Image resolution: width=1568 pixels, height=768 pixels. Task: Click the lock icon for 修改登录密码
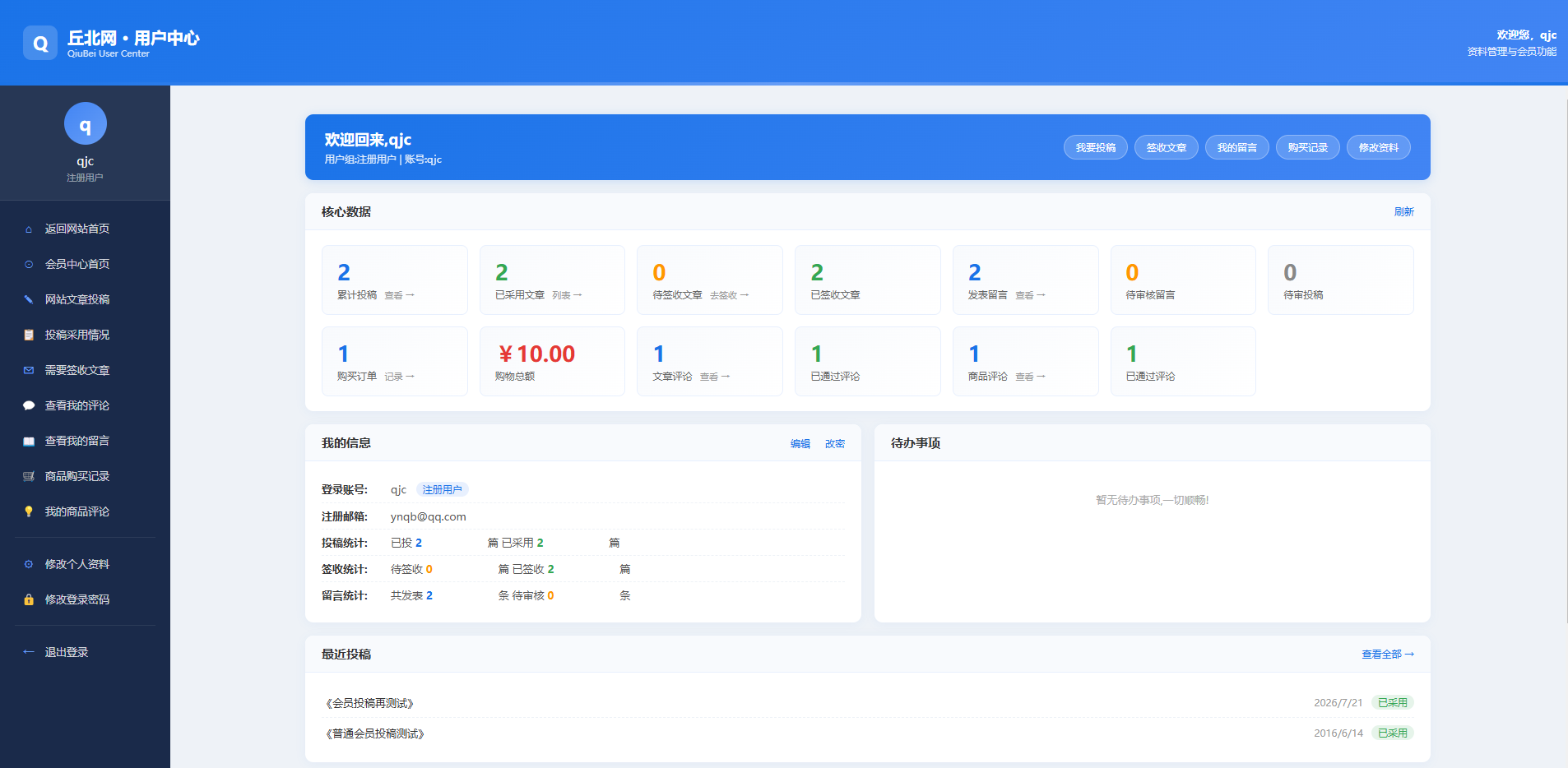29,599
